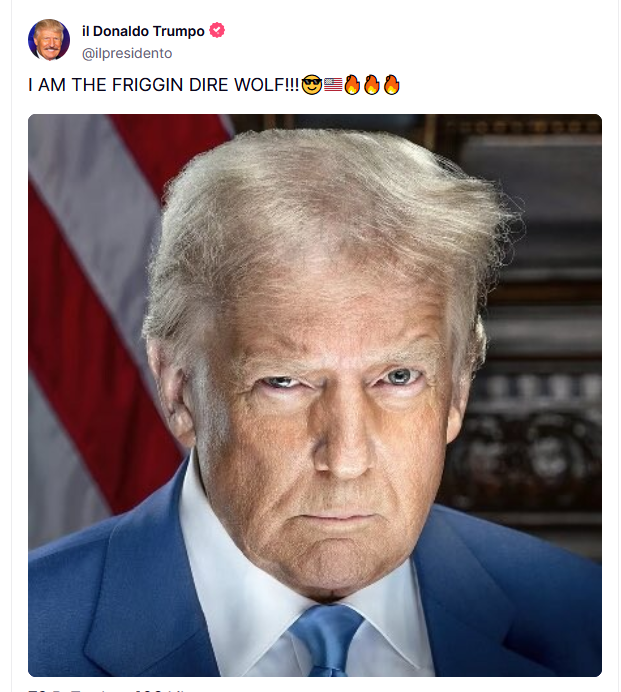Click the word DIRE in the post
Screen dimensions: 621x692
point(208,85)
